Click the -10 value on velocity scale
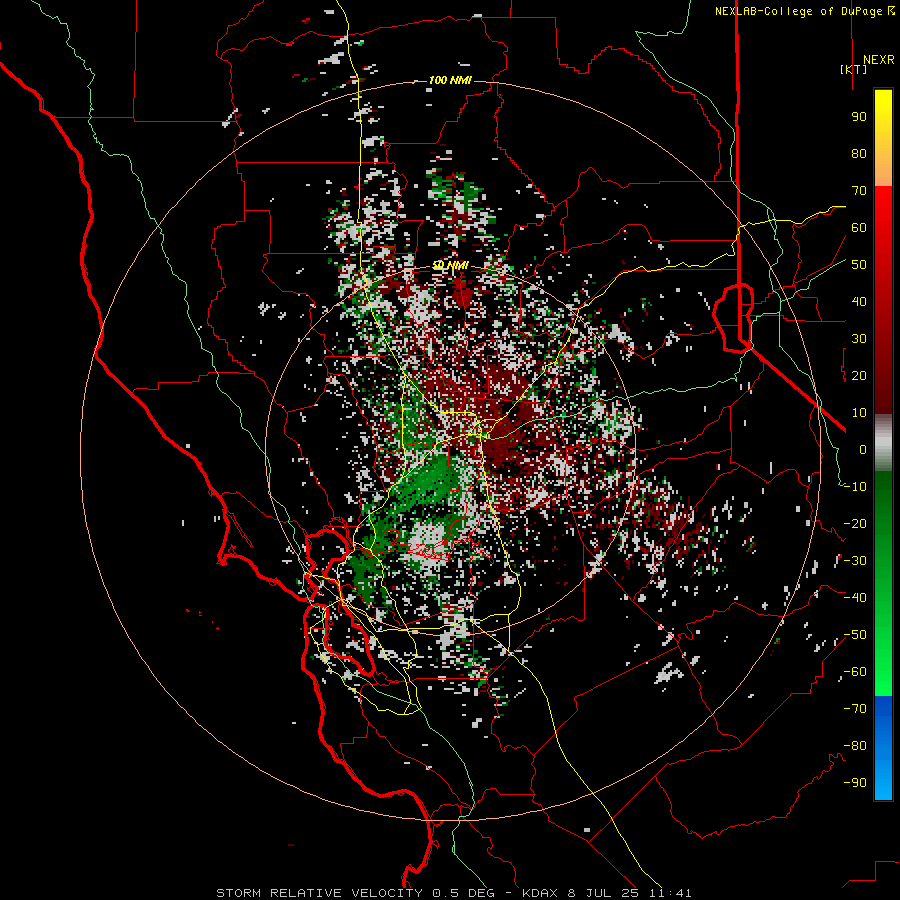This screenshot has width=900, height=900. coord(855,487)
